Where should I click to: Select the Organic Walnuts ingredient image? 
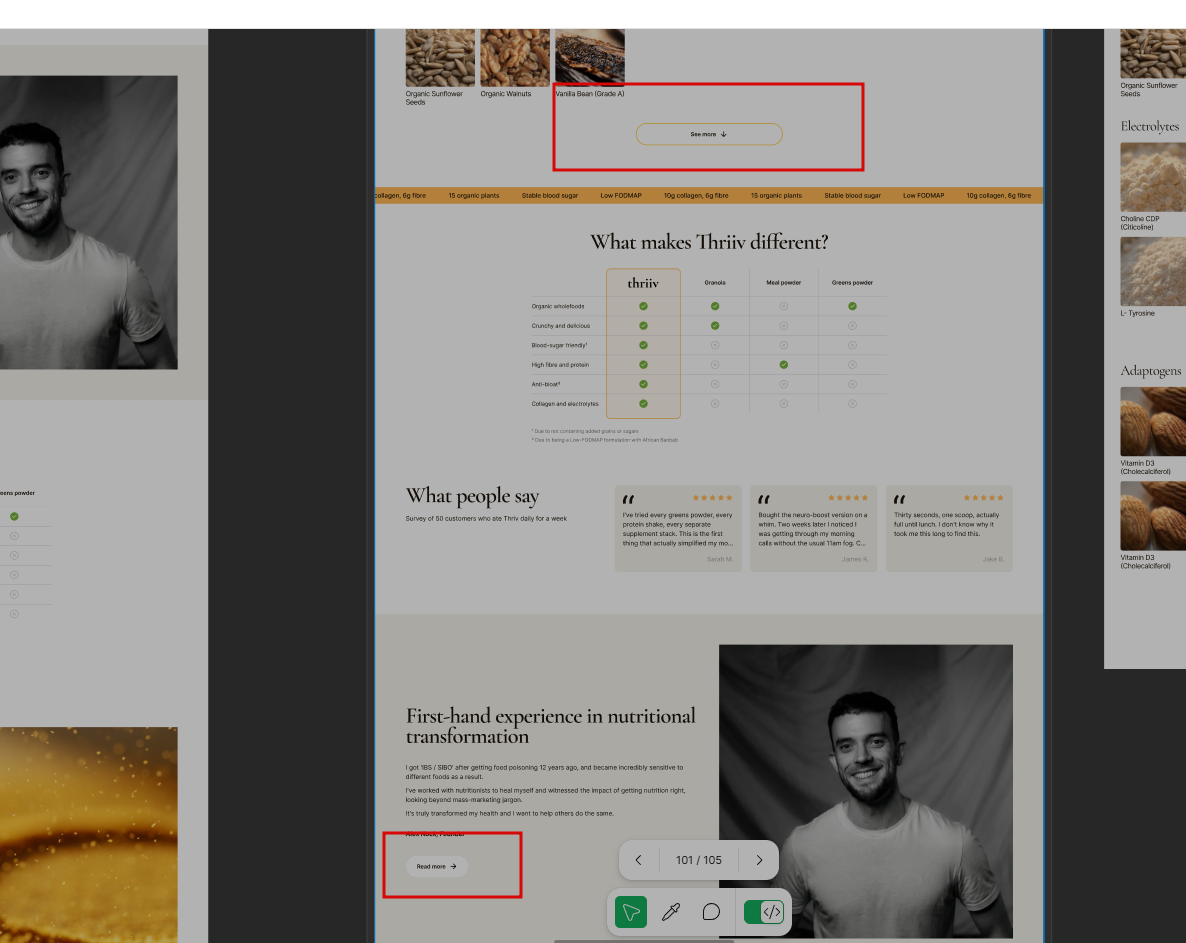pos(515,57)
